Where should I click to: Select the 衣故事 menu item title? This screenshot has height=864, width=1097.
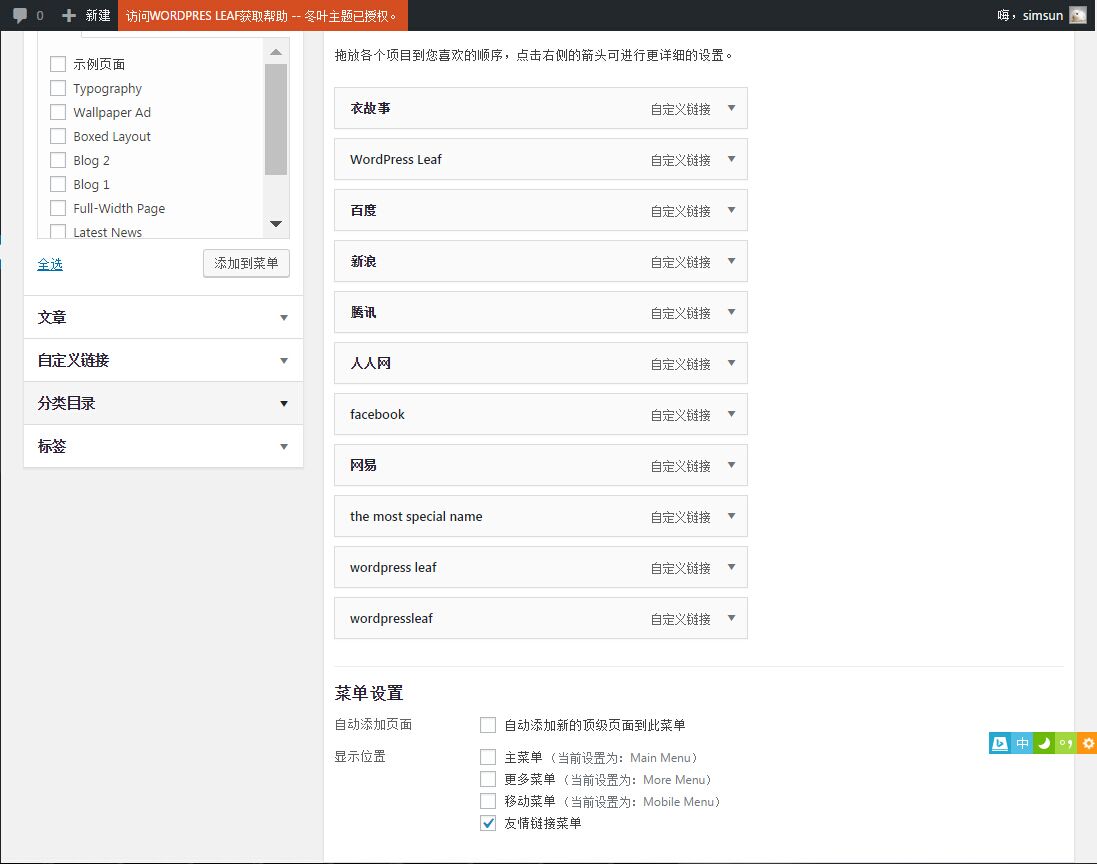tap(370, 108)
